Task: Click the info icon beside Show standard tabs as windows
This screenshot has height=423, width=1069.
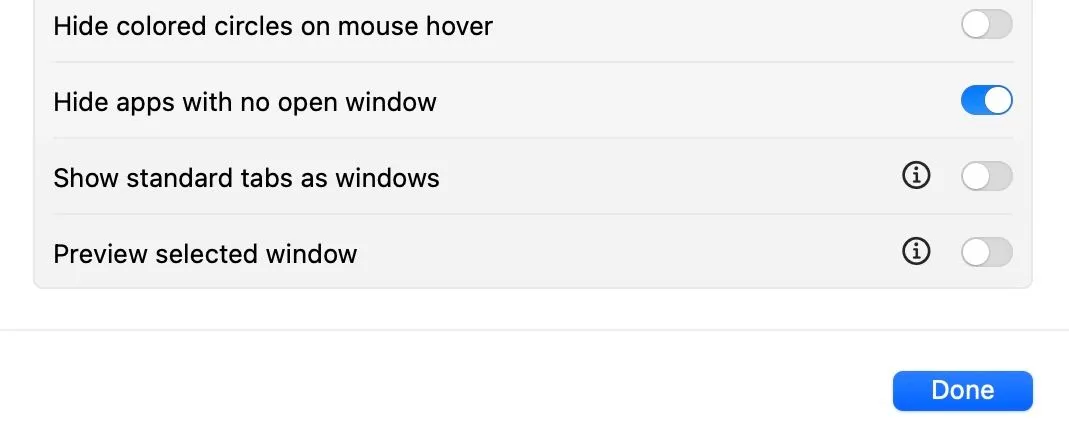Action: click(915, 177)
